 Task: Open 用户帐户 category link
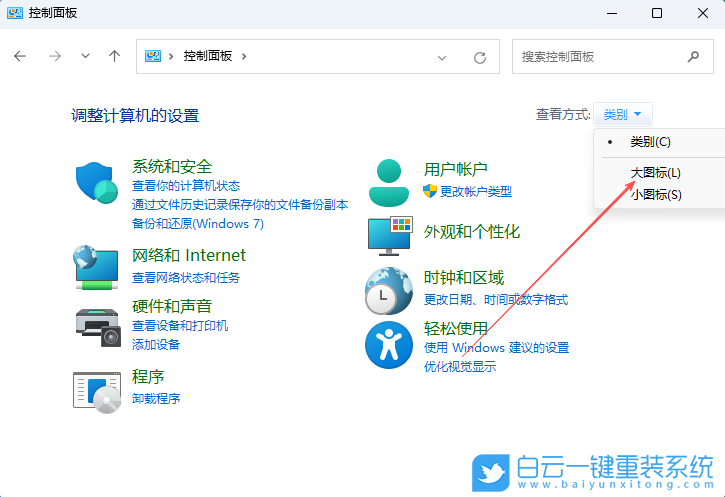[x=455, y=169]
